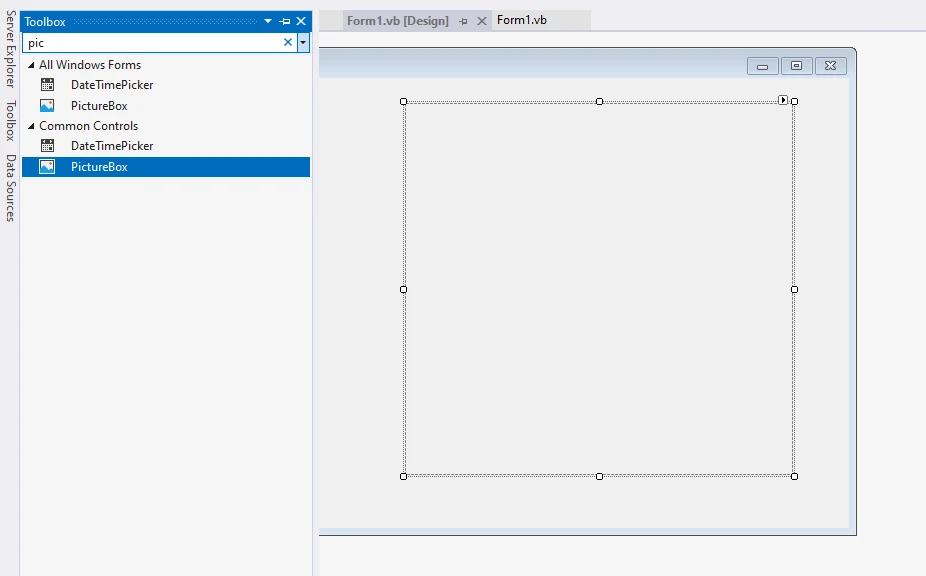Switch to the Form1.vb code tab
The width and height of the screenshot is (926, 576).
click(x=522, y=20)
